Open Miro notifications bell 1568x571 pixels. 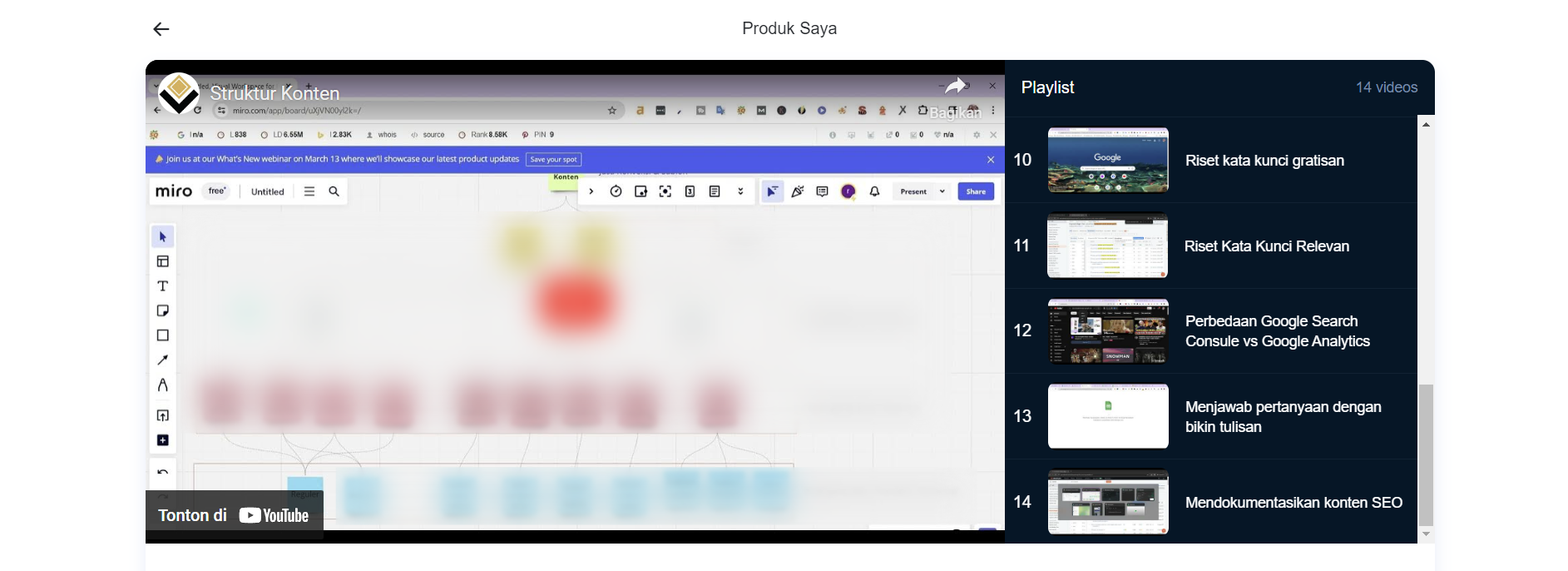point(874,191)
